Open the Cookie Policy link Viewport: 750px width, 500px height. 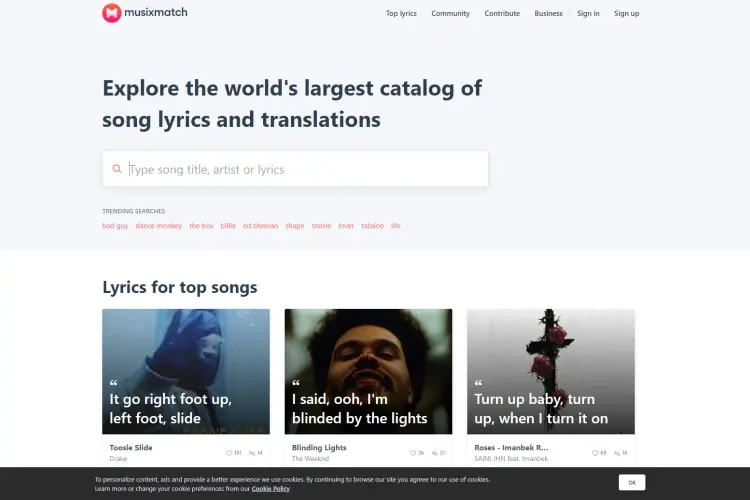[x=271, y=489]
